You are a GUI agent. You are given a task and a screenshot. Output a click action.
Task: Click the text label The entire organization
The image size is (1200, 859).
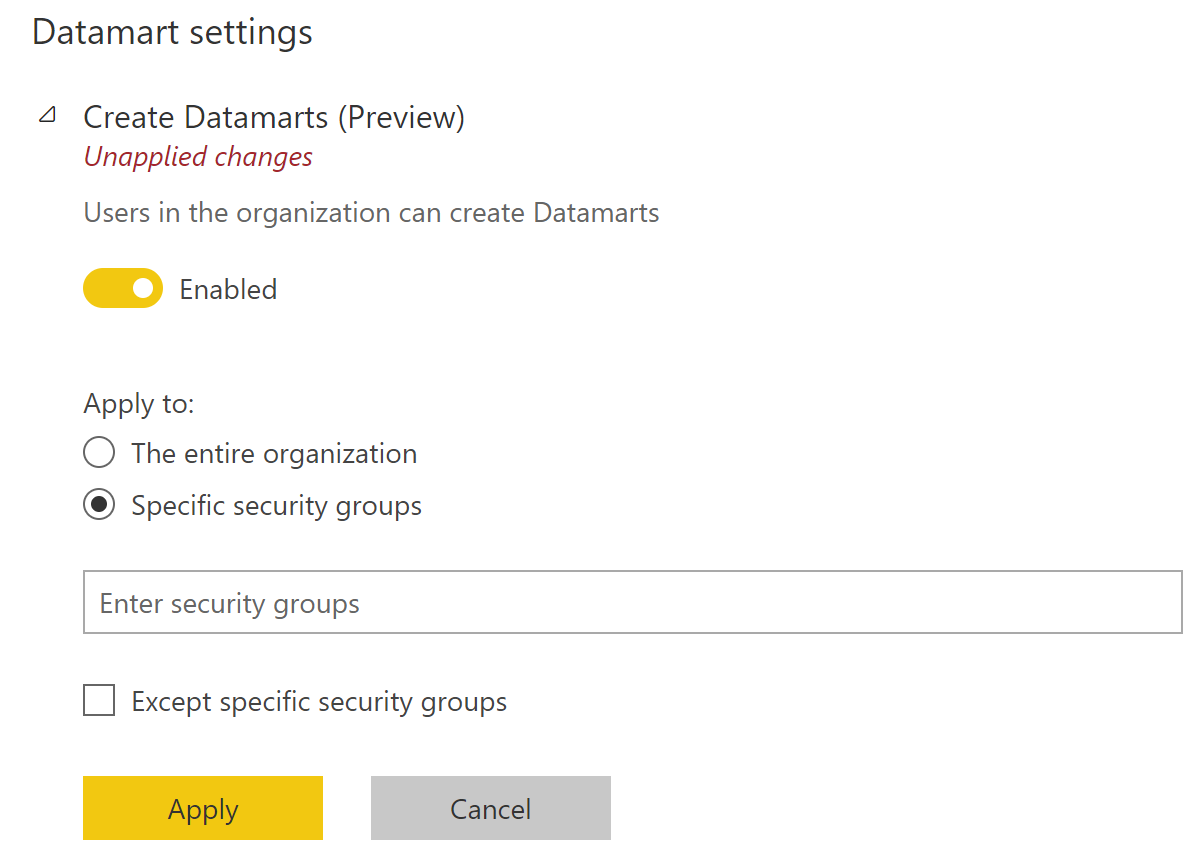click(x=274, y=454)
